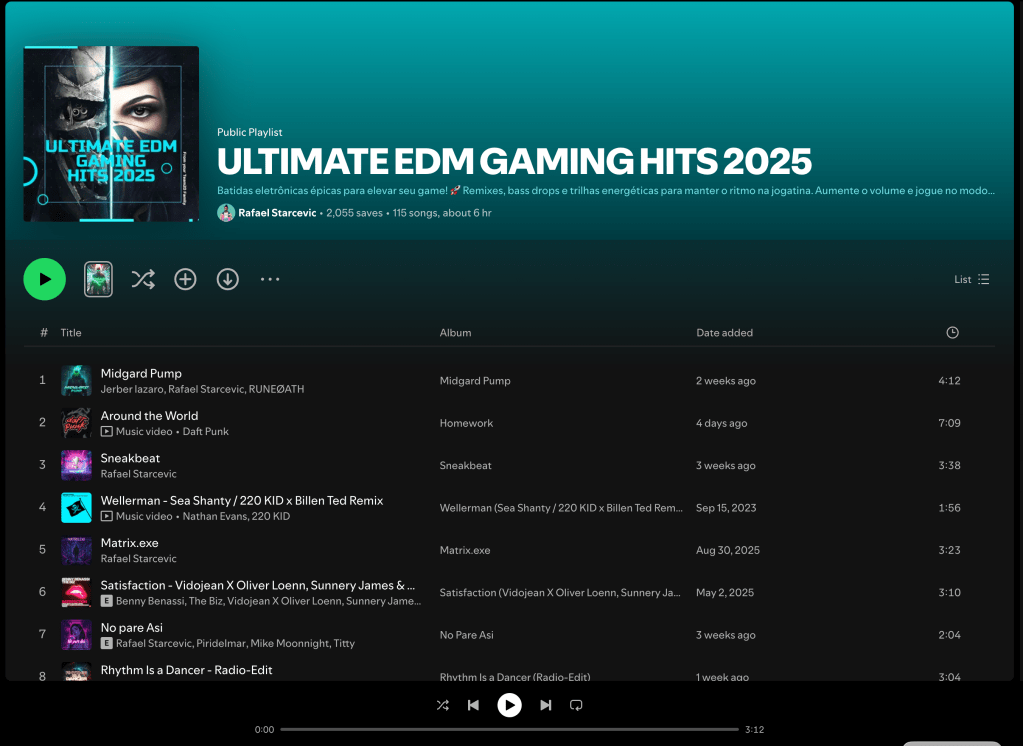Open the Mike Moonnight artist link
The width and height of the screenshot is (1023, 746).
(289, 644)
